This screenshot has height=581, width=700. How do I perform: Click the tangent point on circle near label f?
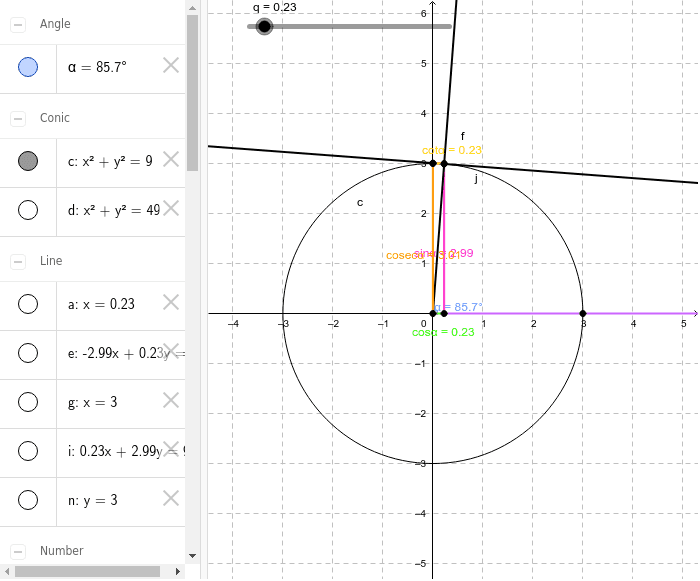[444, 163]
